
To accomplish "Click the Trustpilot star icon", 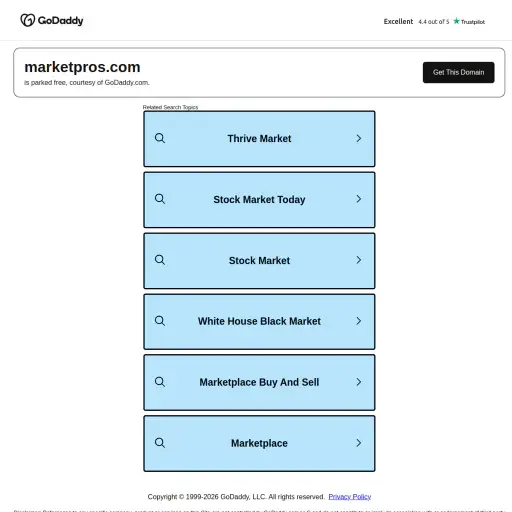I will (456, 21).
